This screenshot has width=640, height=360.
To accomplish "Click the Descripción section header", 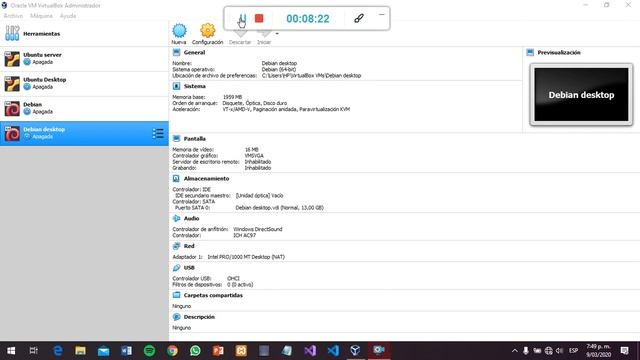I will tap(199, 317).
